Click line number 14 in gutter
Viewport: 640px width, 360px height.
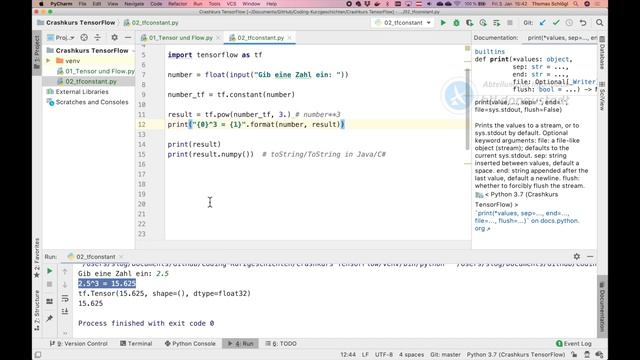pos(142,144)
